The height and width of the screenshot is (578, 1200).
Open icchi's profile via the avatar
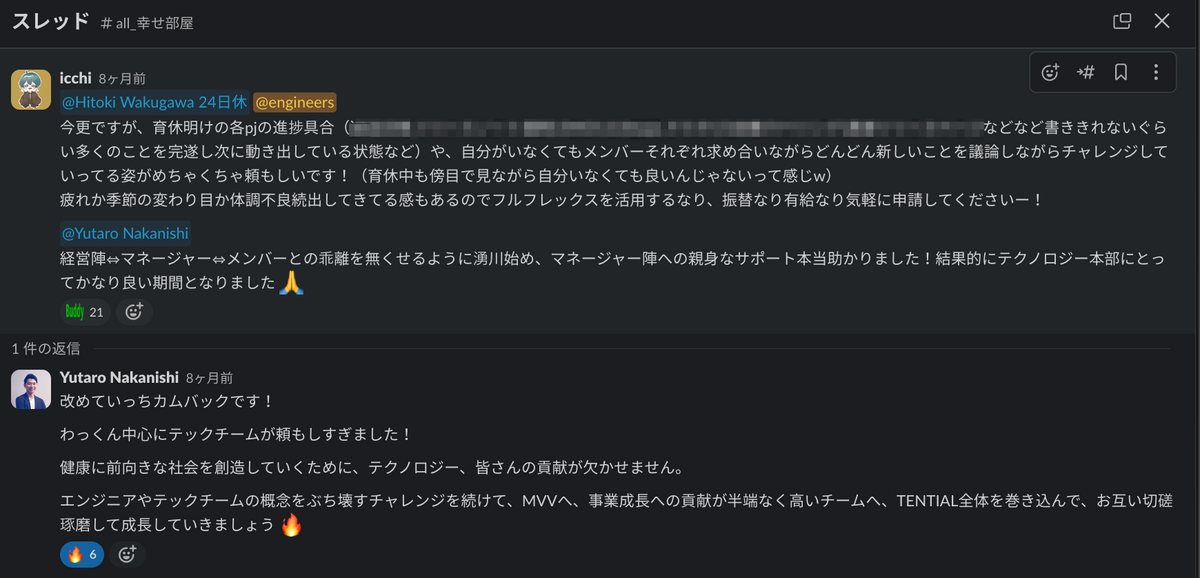tap(31, 90)
